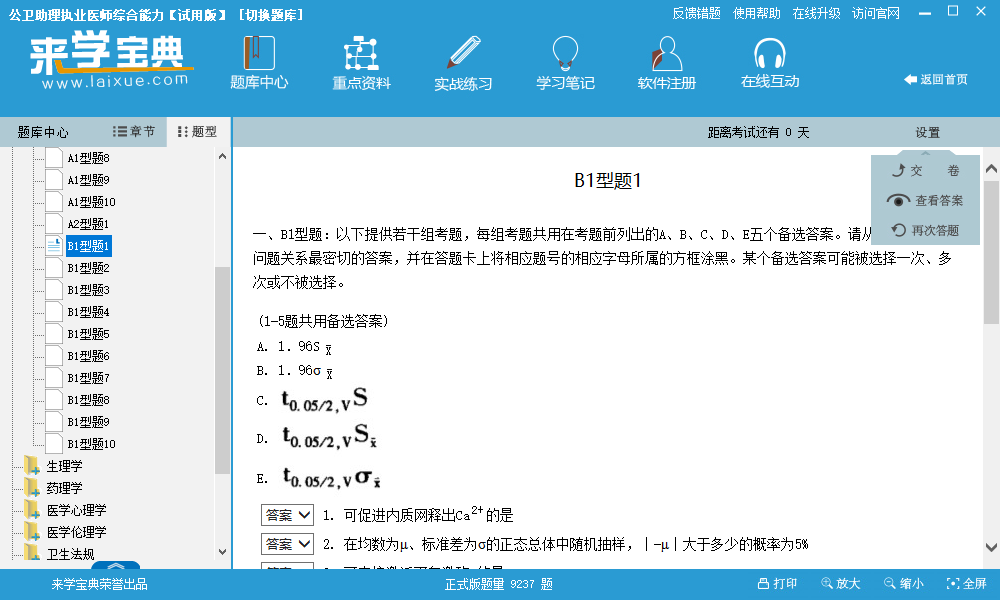Open 软件注册 user icon
The height and width of the screenshot is (600, 1000).
pyautogui.click(x=667, y=53)
